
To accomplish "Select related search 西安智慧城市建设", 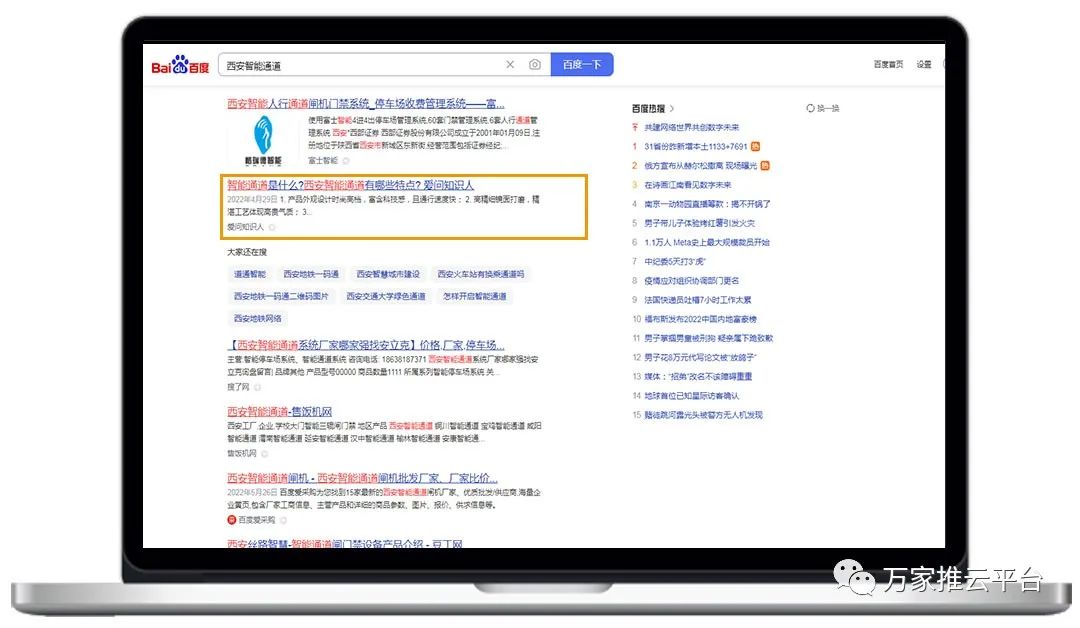I will click(388, 274).
